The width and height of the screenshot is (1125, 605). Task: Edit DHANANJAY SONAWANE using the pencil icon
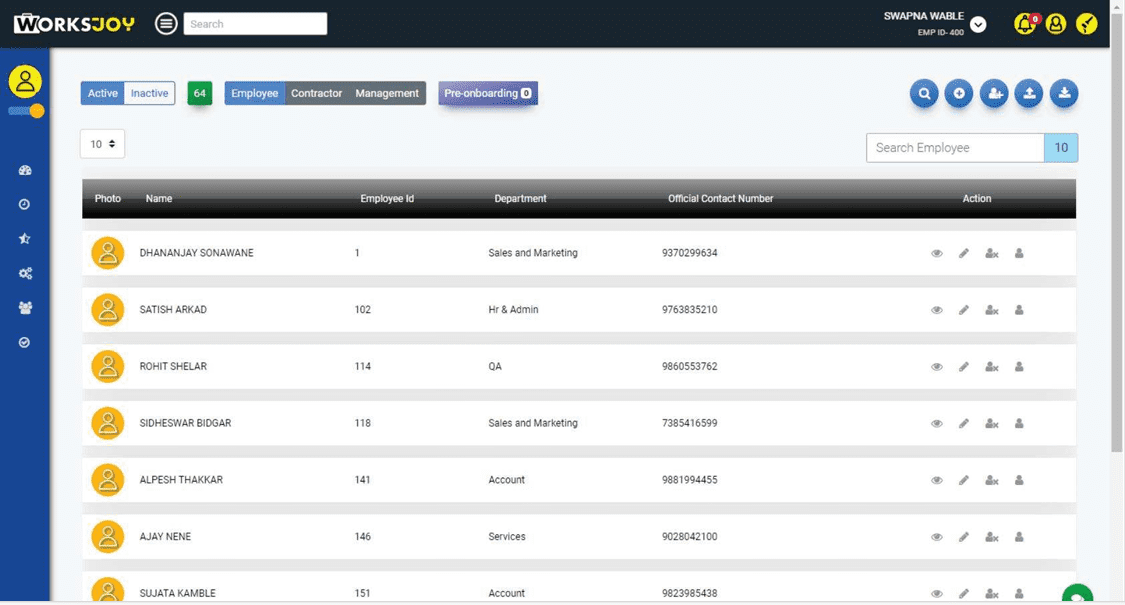964,253
